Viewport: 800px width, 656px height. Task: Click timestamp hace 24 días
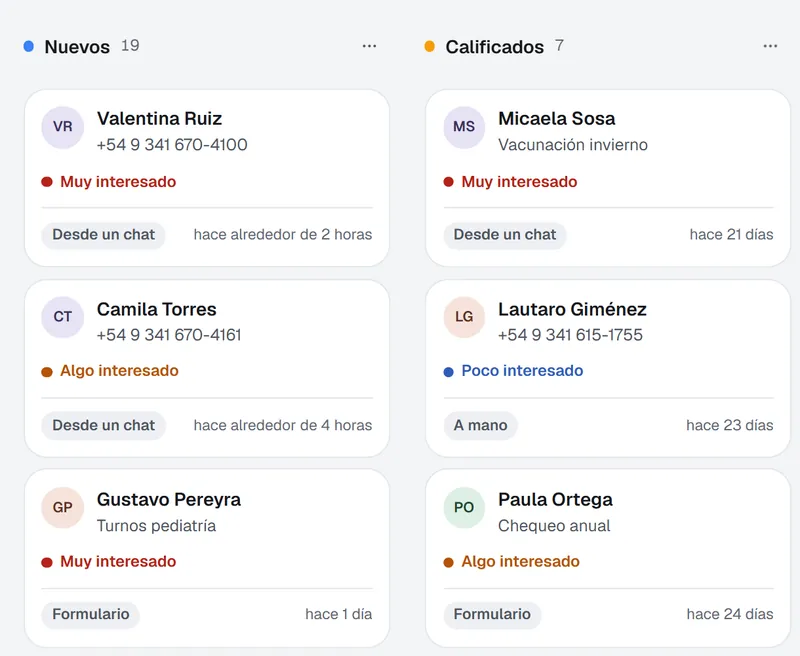(x=730, y=614)
